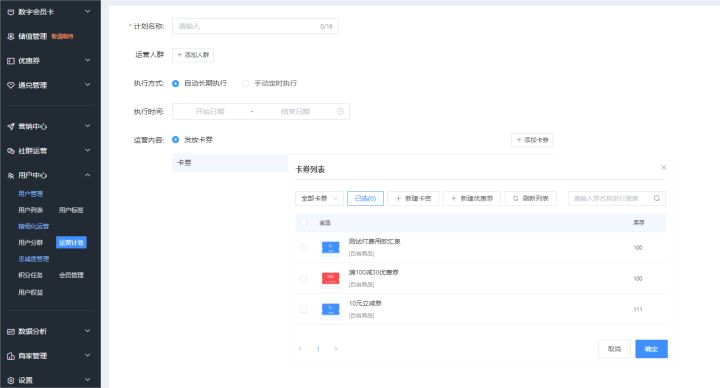Image resolution: width=720 pixels, height=388 pixels.
Task: Click the 计划名称 input field
Action: [255, 26]
